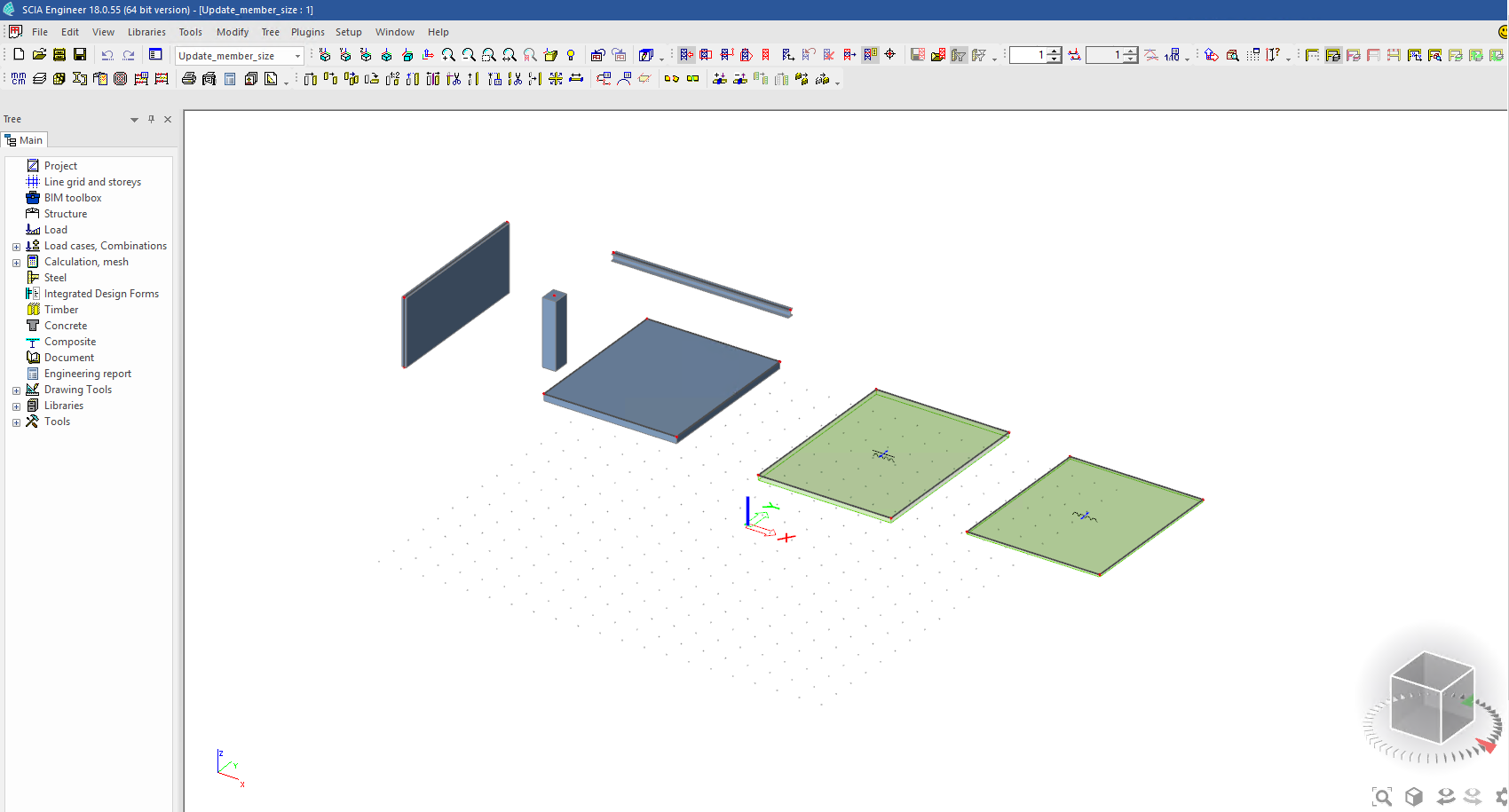The image size is (1509, 812).
Task: Open the Plugins menu
Action: [x=307, y=32]
